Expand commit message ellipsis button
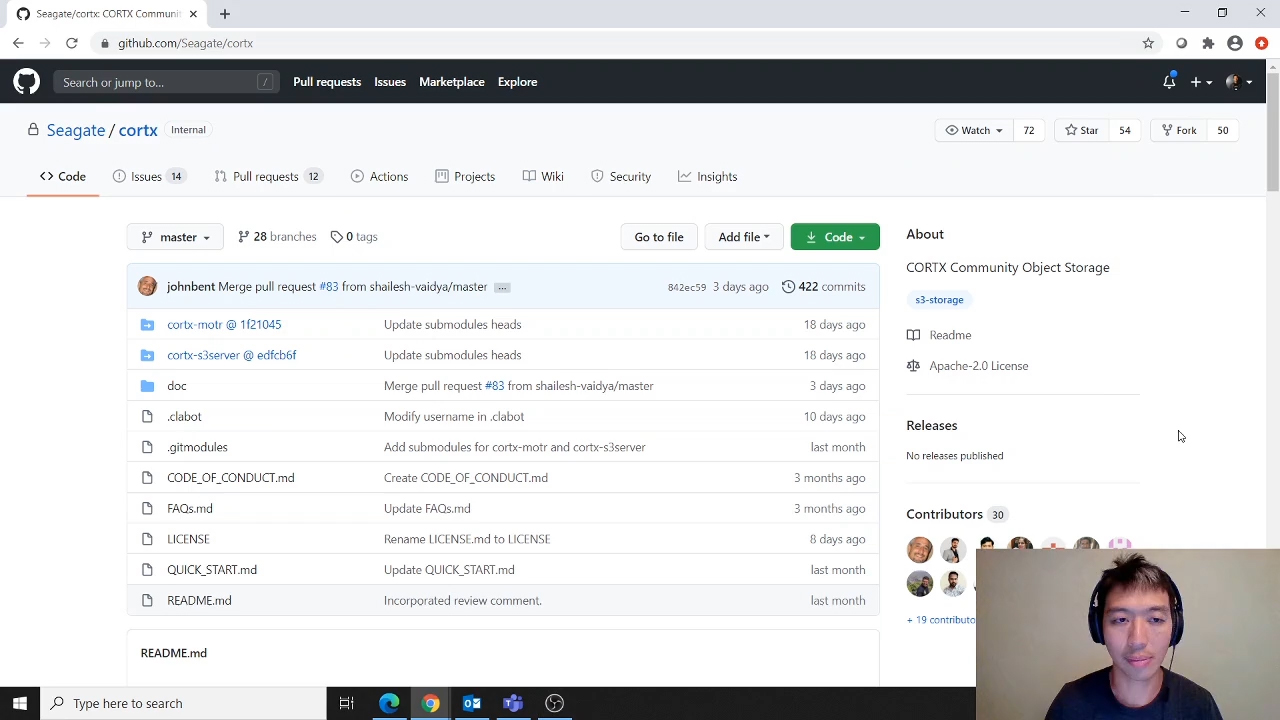Screen dimensions: 1280x720 tap(502, 288)
